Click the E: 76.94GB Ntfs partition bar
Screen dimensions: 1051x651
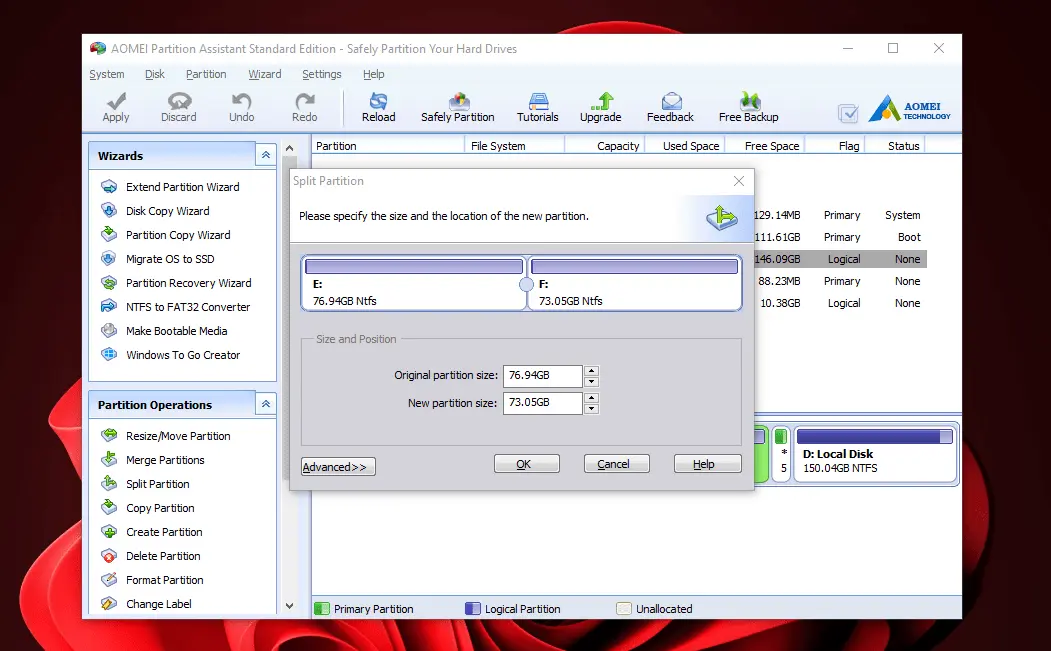(x=413, y=284)
